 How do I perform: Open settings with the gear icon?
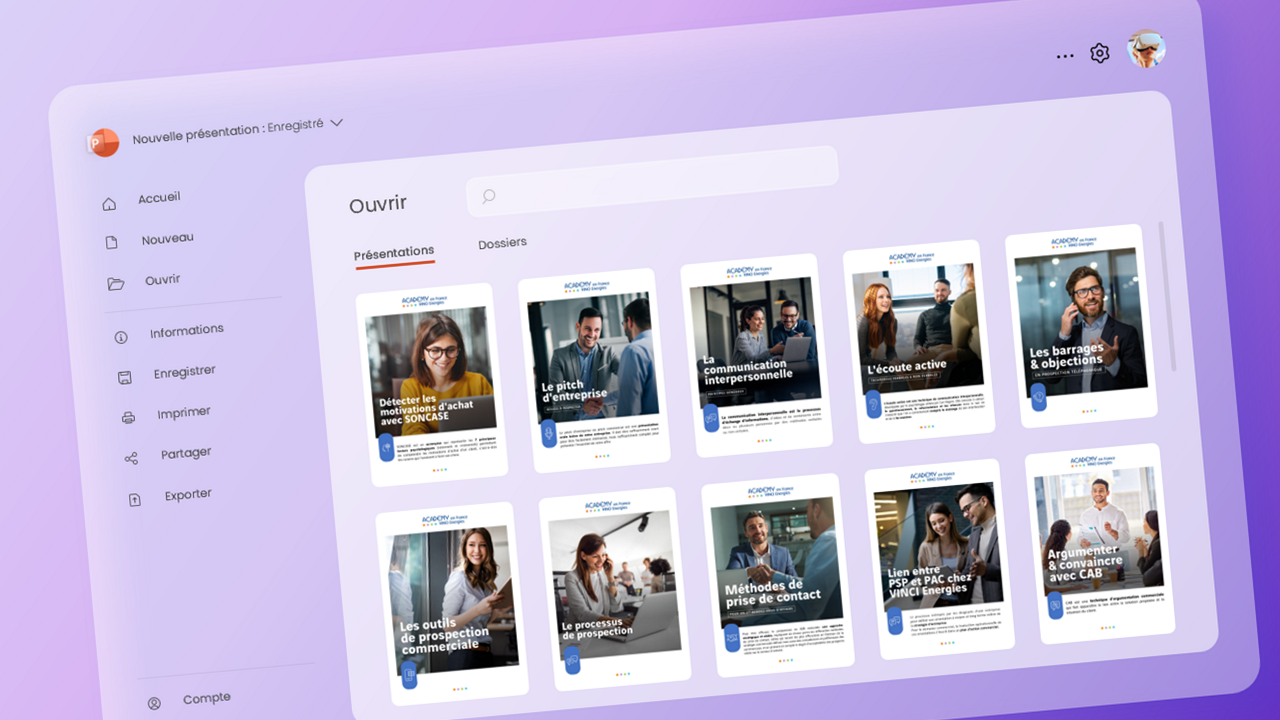coord(1100,53)
